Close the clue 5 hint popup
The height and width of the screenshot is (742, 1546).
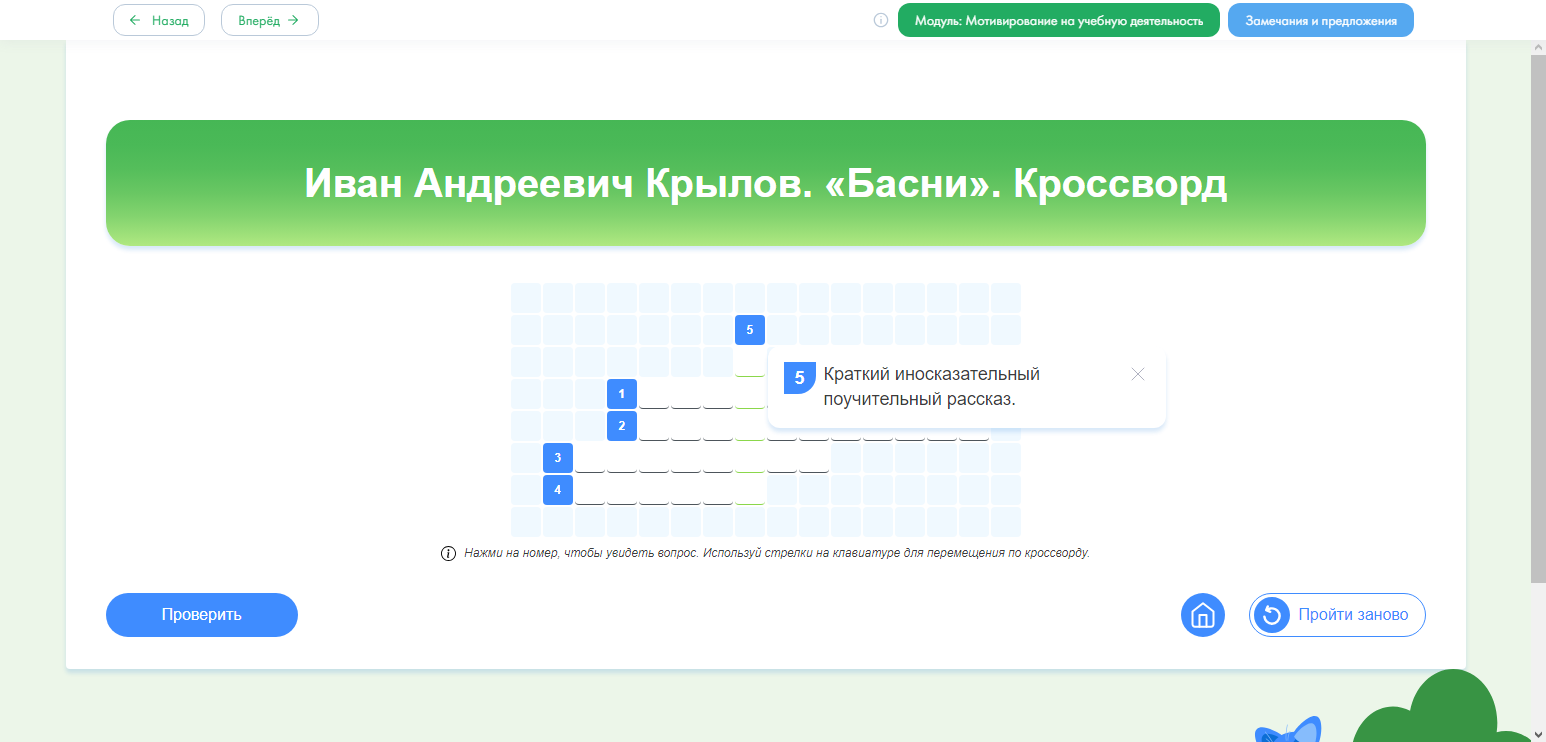1137,374
